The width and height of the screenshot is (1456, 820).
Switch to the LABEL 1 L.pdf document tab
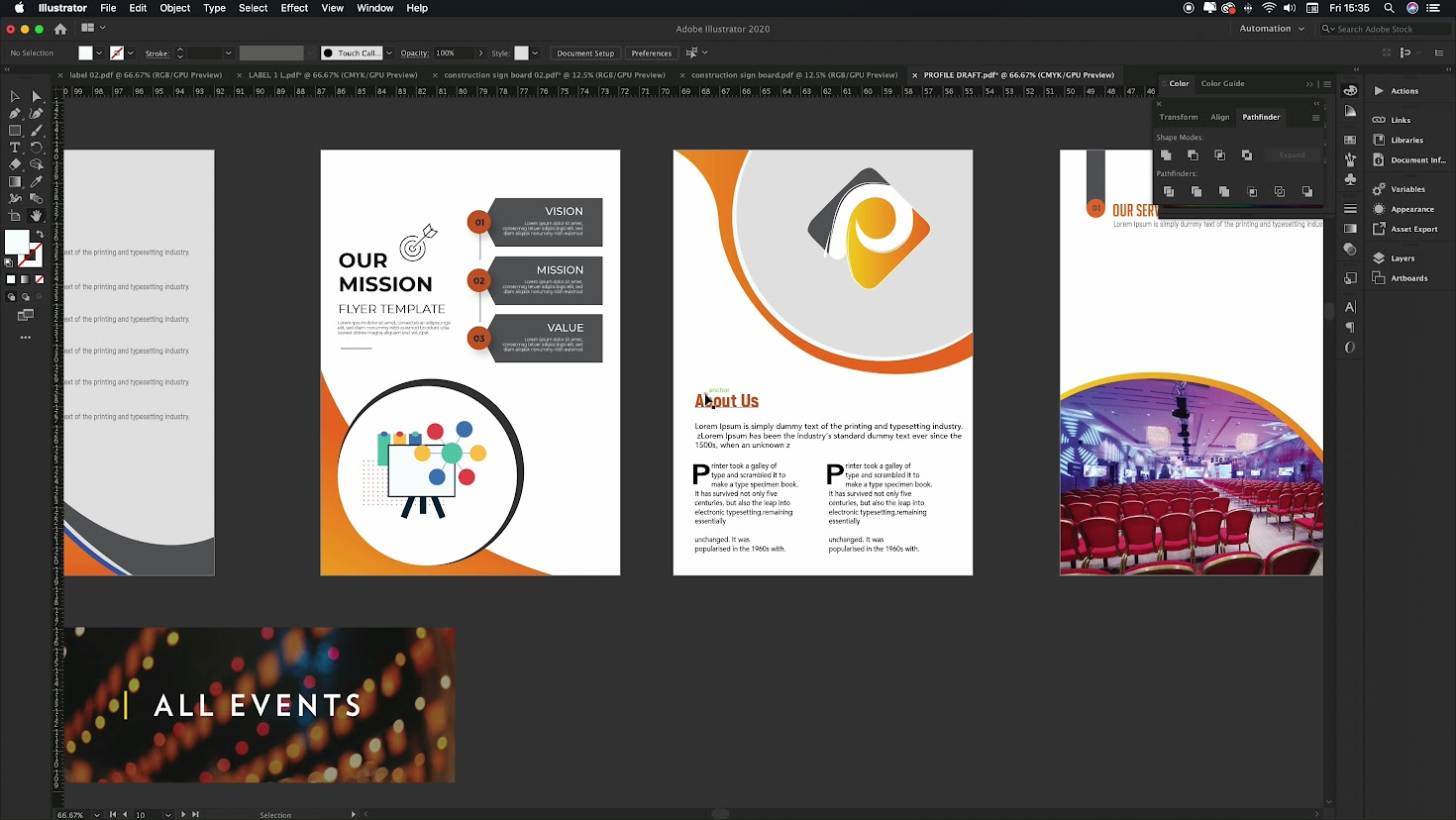pos(333,75)
